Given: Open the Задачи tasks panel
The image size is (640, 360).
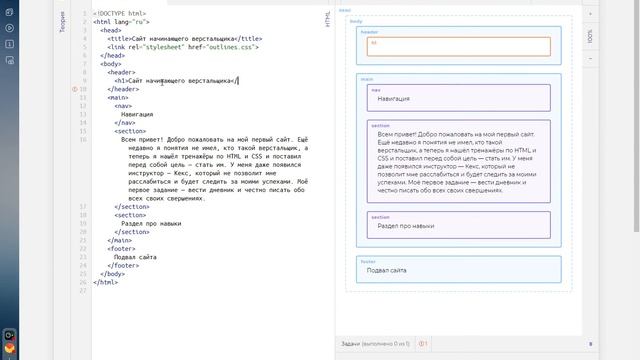Looking at the screenshot, I should point(375,344).
